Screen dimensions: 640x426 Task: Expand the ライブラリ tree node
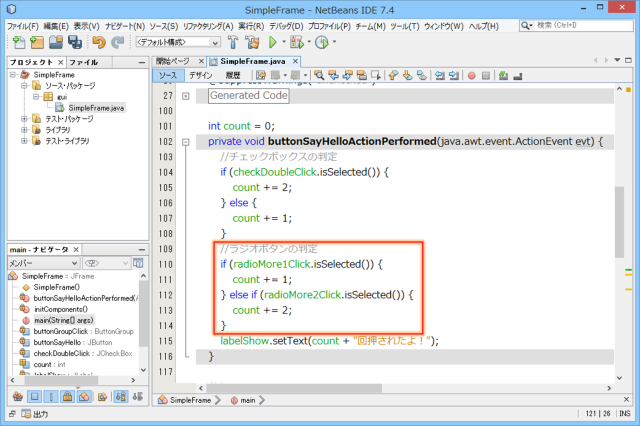[24, 130]
